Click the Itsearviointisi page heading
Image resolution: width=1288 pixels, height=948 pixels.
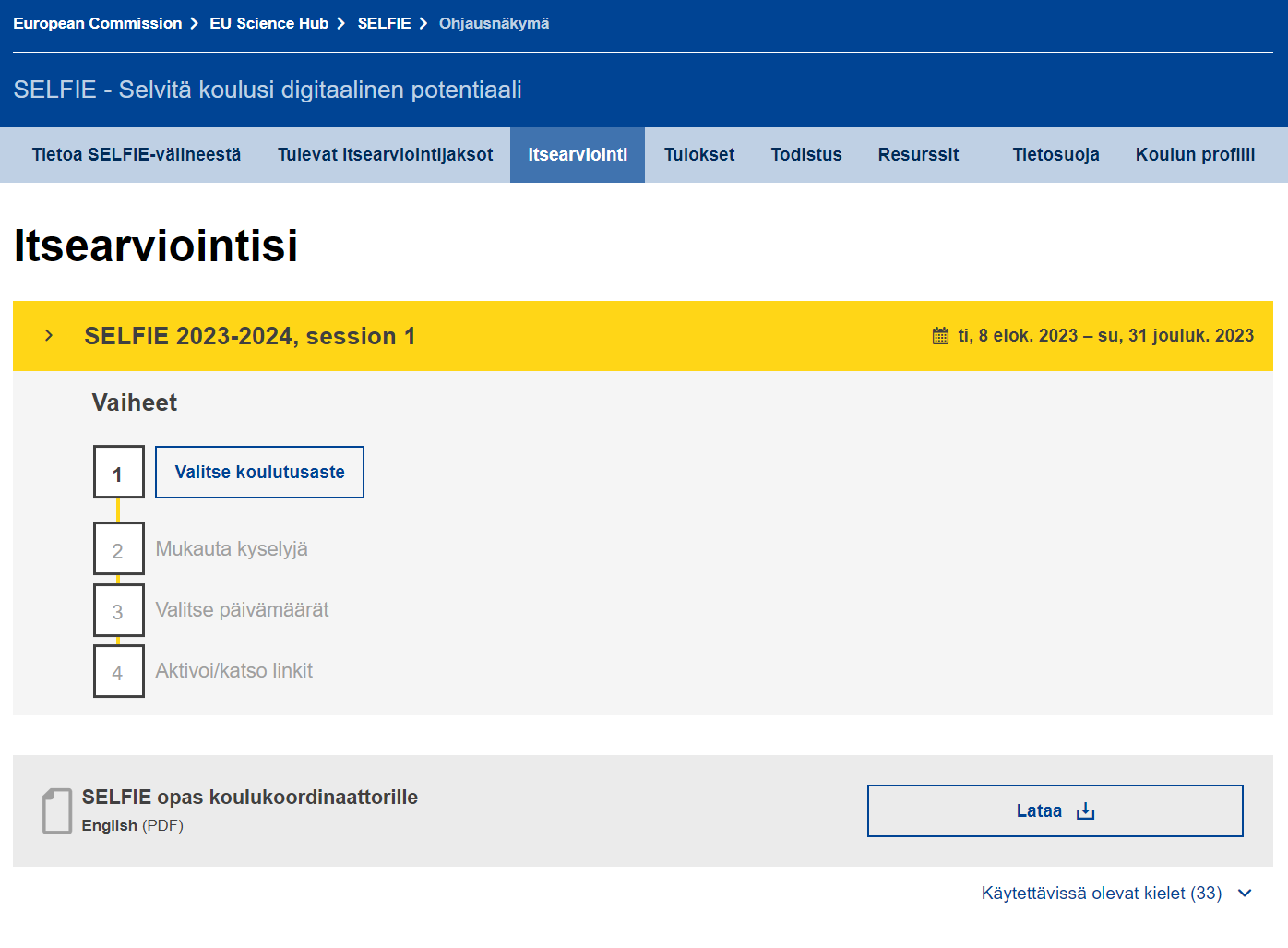click(156, 246)
